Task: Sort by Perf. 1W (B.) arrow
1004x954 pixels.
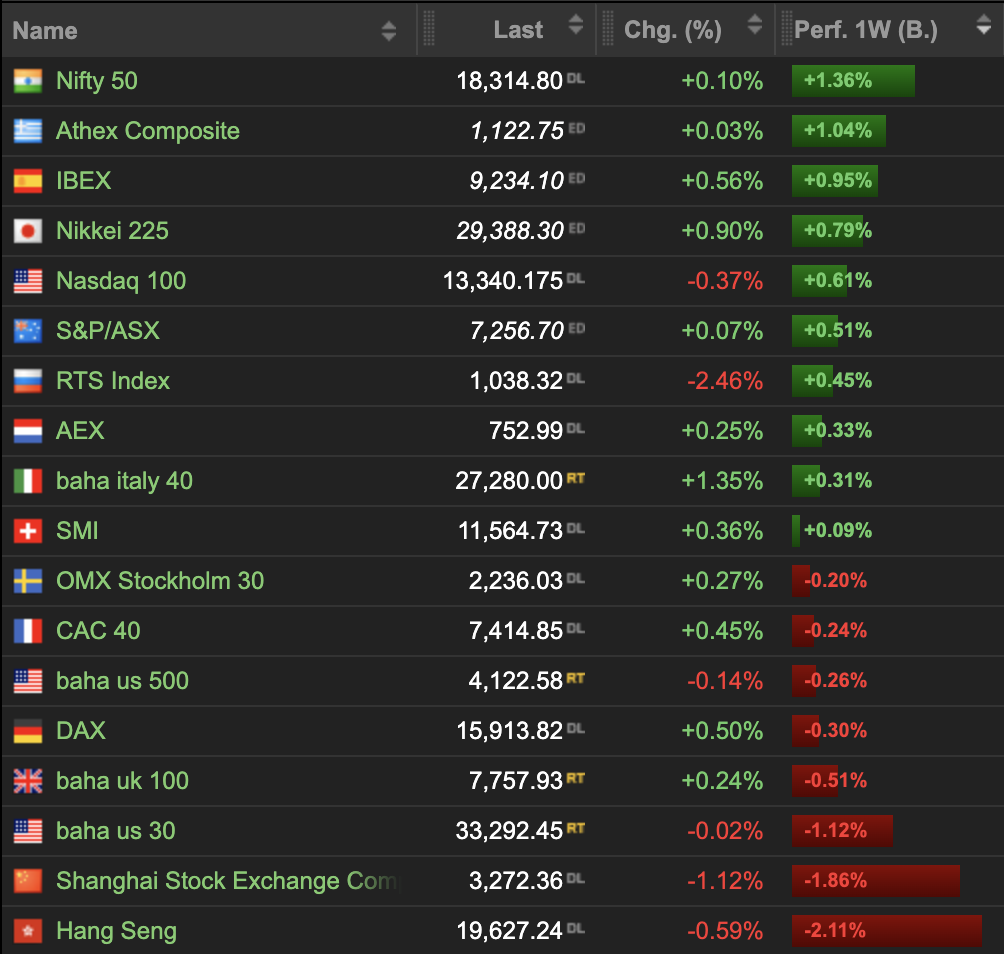Action: point(984,24)
